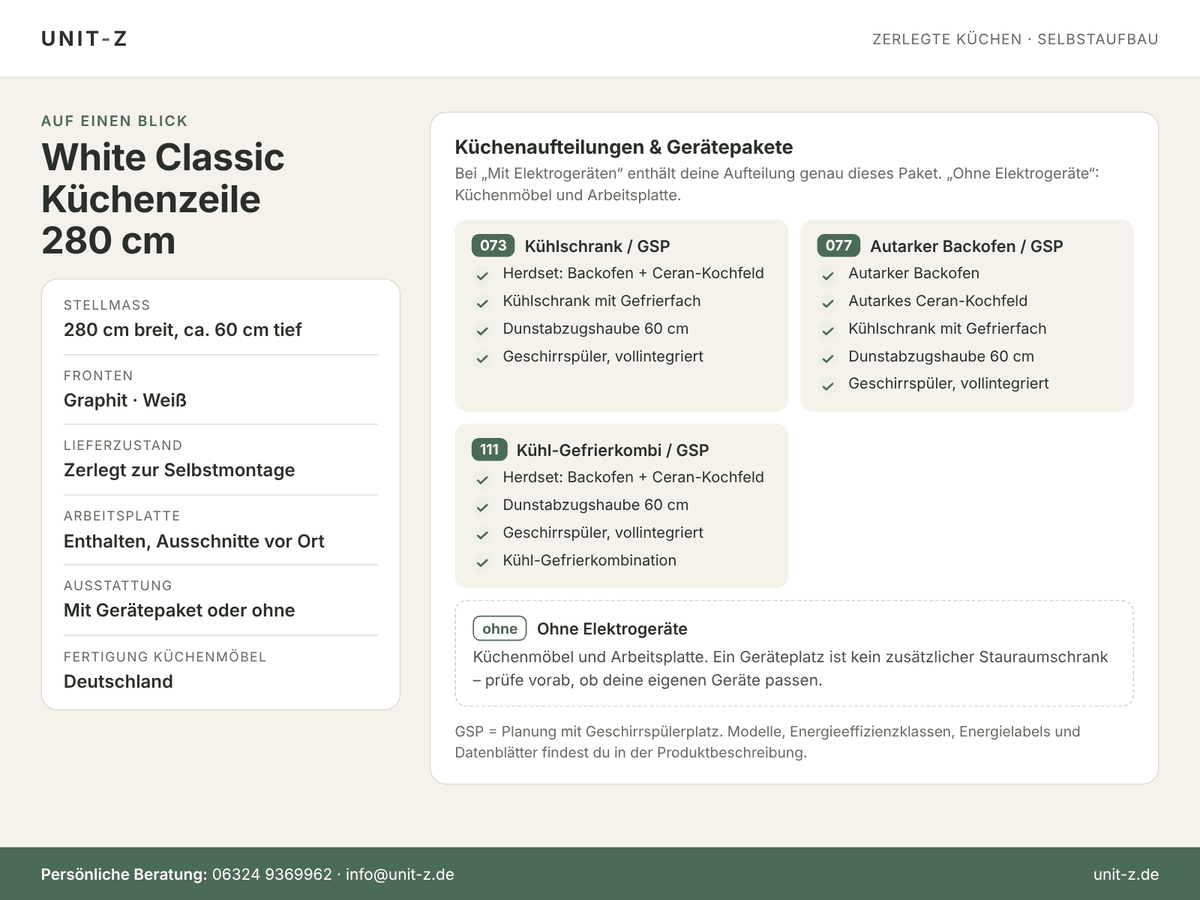Screen dimensions: 1200x900
Task: Select the heading 'Kühlschrank / GSP'
Action: pyautogui.click(x=597, y=246)
